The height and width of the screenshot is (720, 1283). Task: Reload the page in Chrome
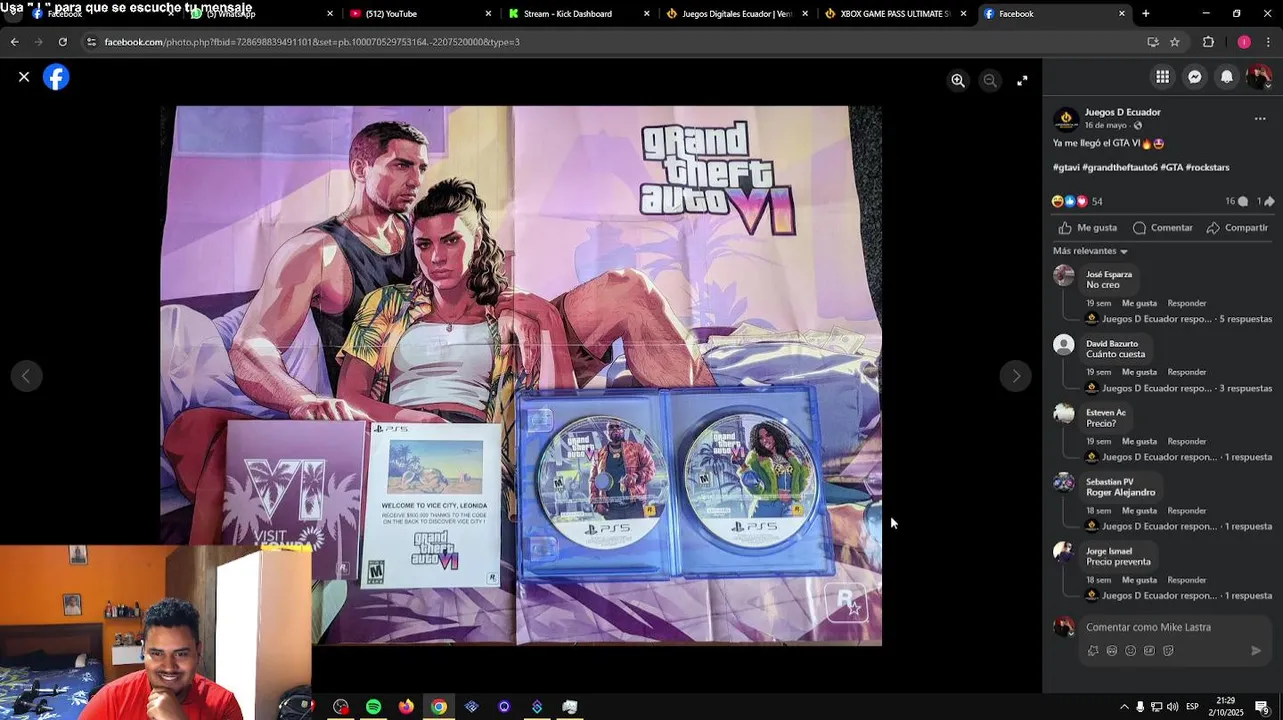pos(62,42)
